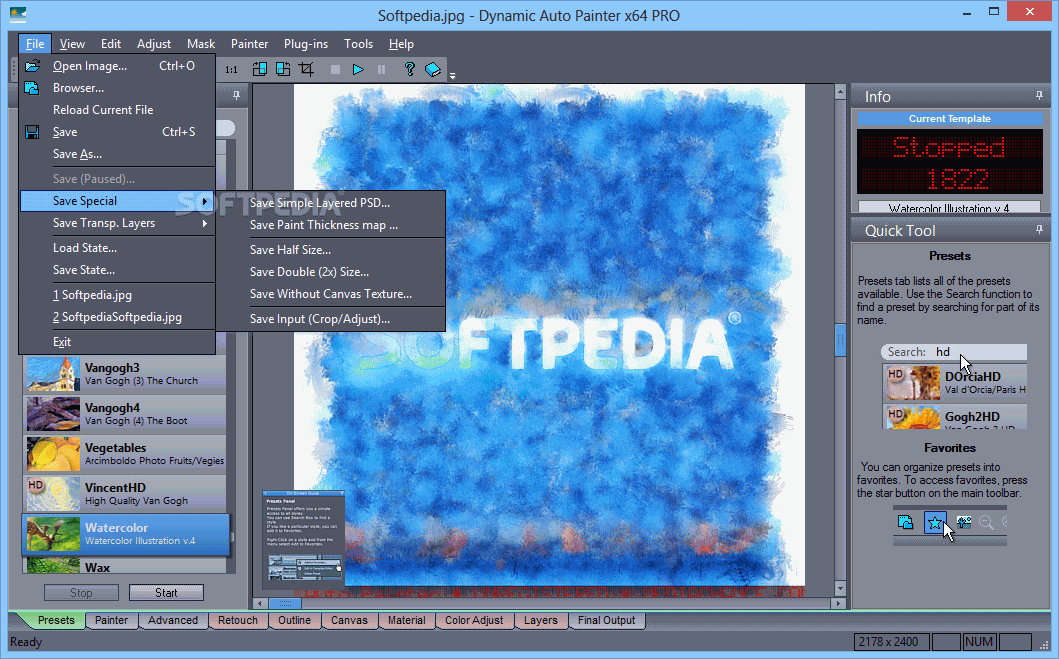
Task: Select the Watercolor Illustration v.4 preset
Action: pos(126,534)
